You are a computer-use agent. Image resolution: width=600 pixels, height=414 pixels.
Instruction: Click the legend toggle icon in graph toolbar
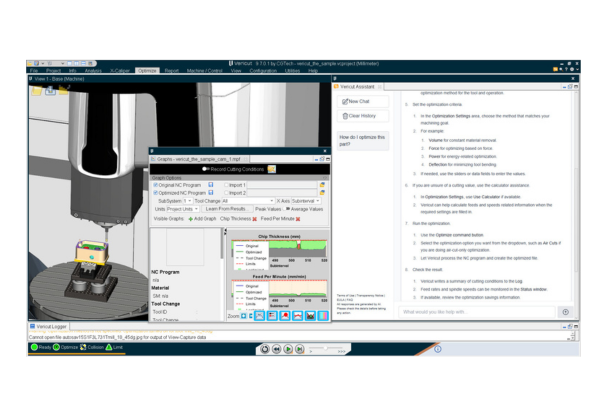tap(272, 316)
